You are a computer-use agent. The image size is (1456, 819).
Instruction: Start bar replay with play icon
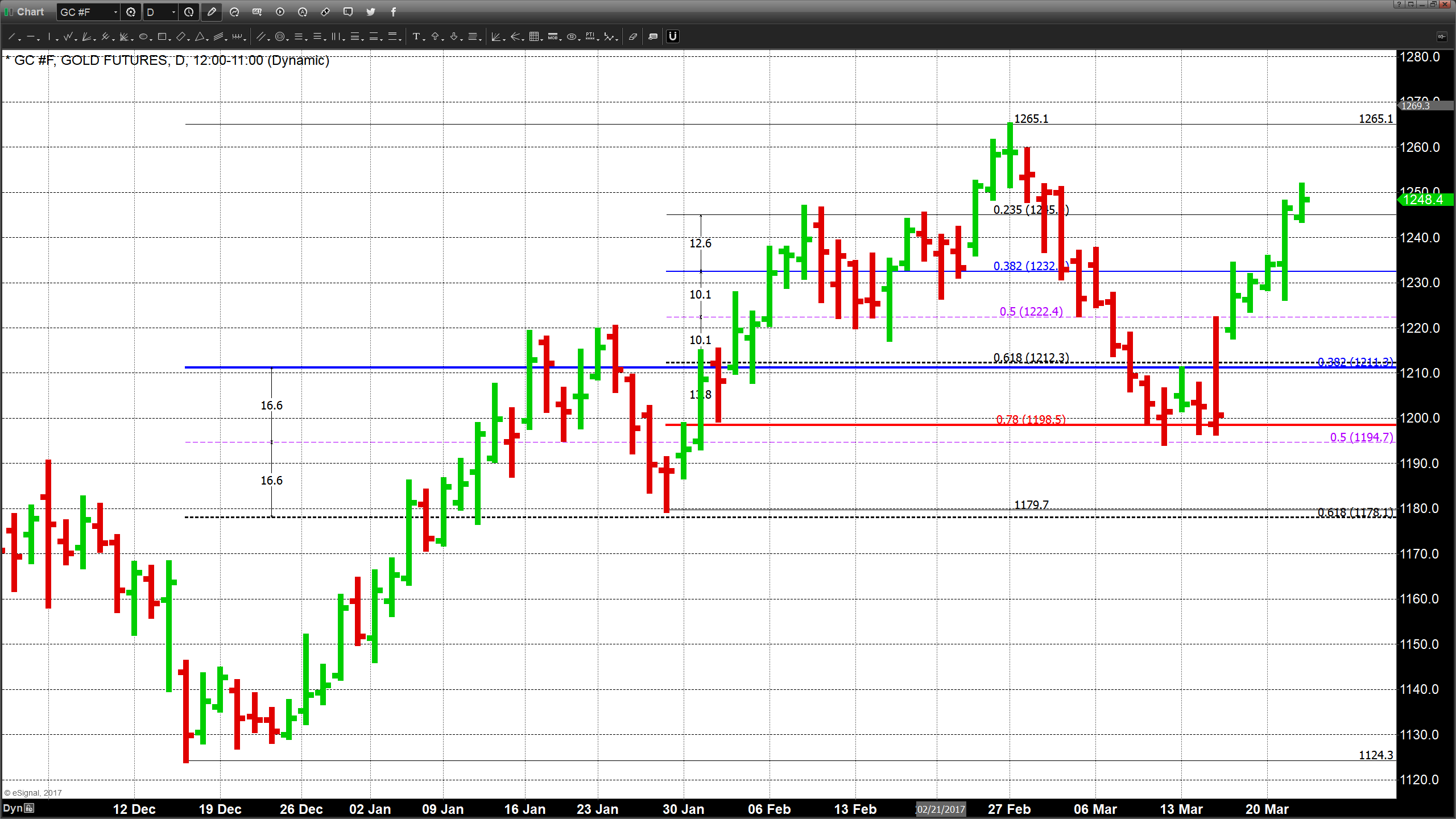[280, 12]
